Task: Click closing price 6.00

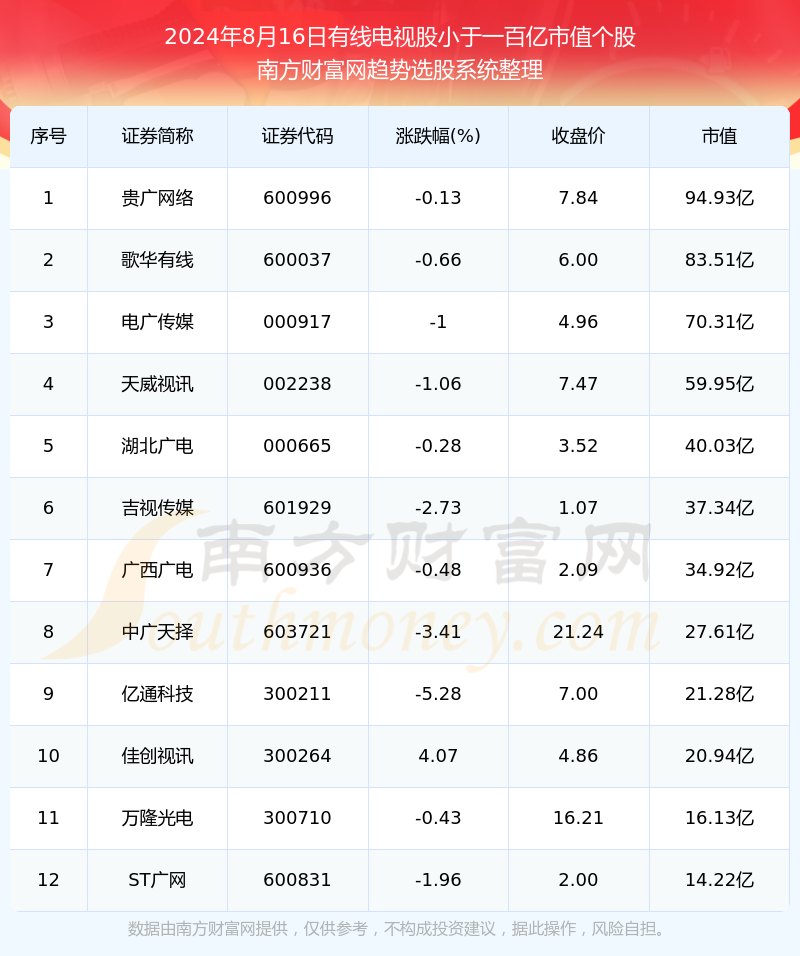Action: click(578, 260)
